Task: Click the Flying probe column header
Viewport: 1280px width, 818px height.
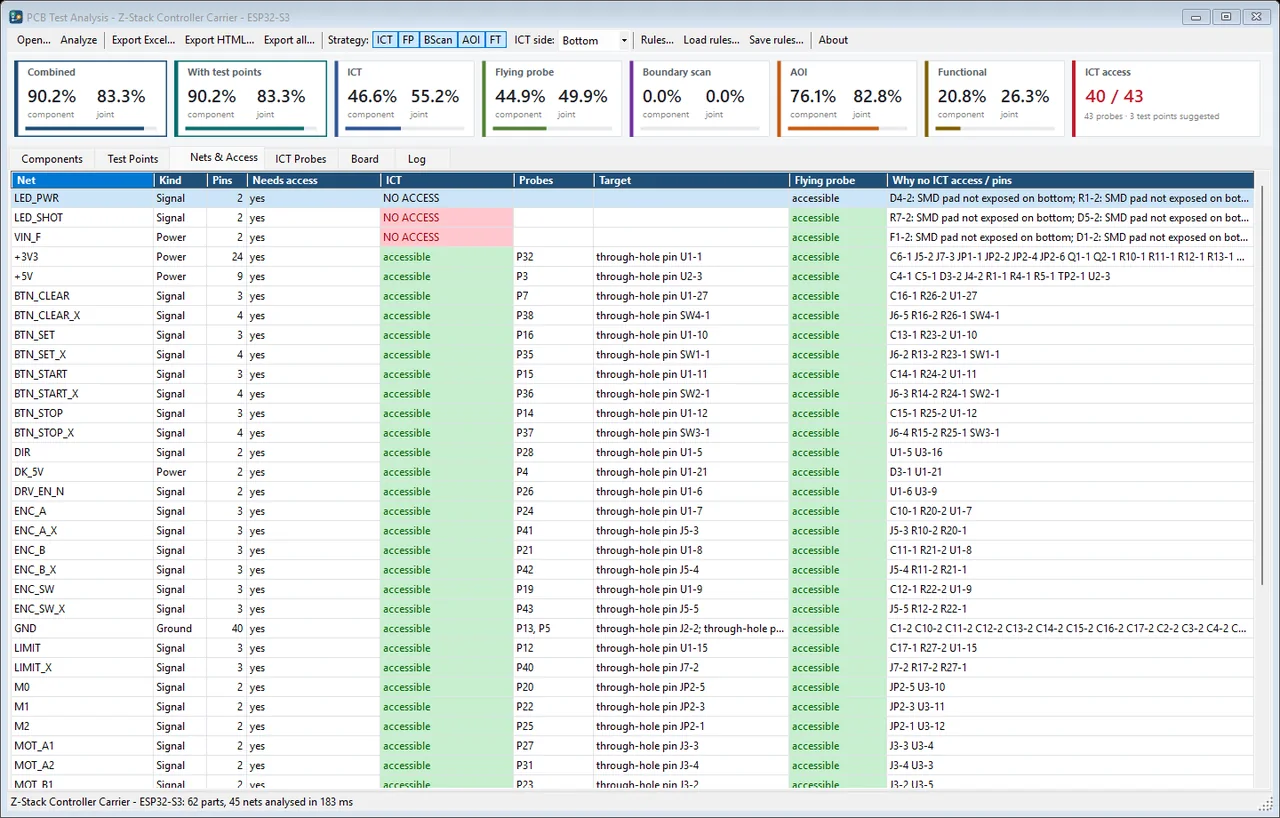Action: coord(838,180)
